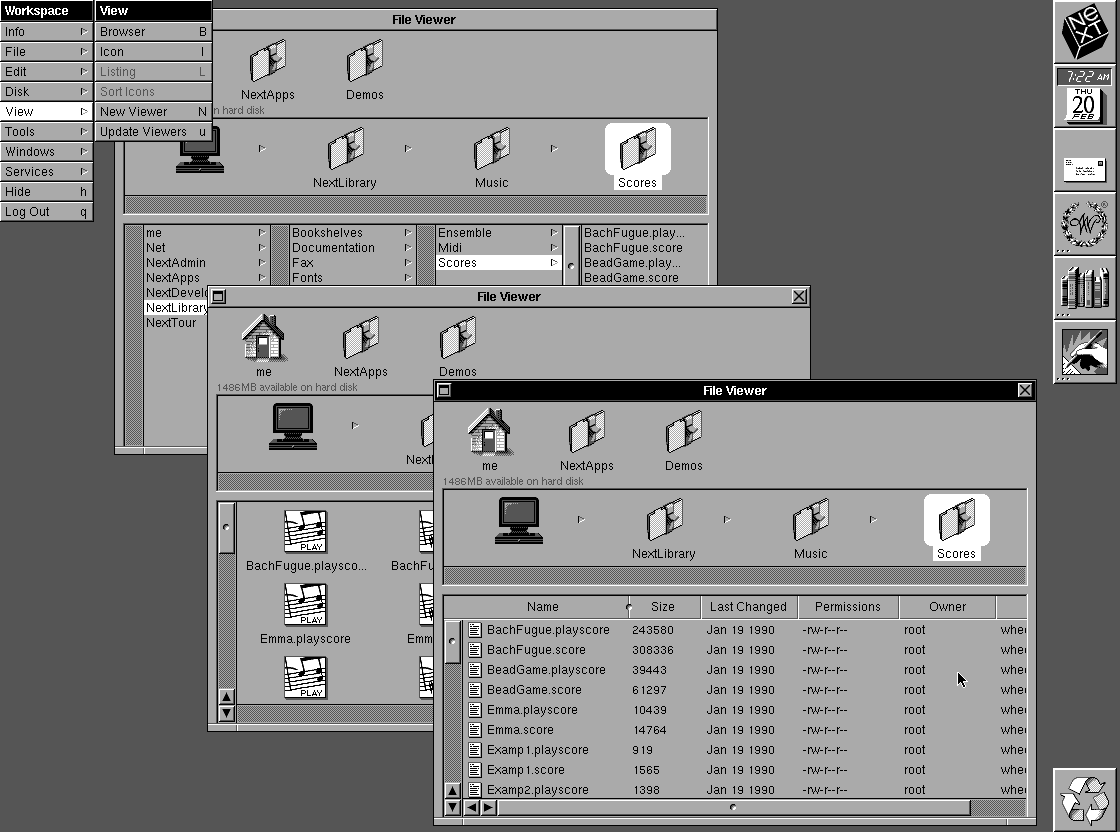Click the computer root icon in the front File Viewer path
This screenshot has height=832, width=1120.
[519, 521]
